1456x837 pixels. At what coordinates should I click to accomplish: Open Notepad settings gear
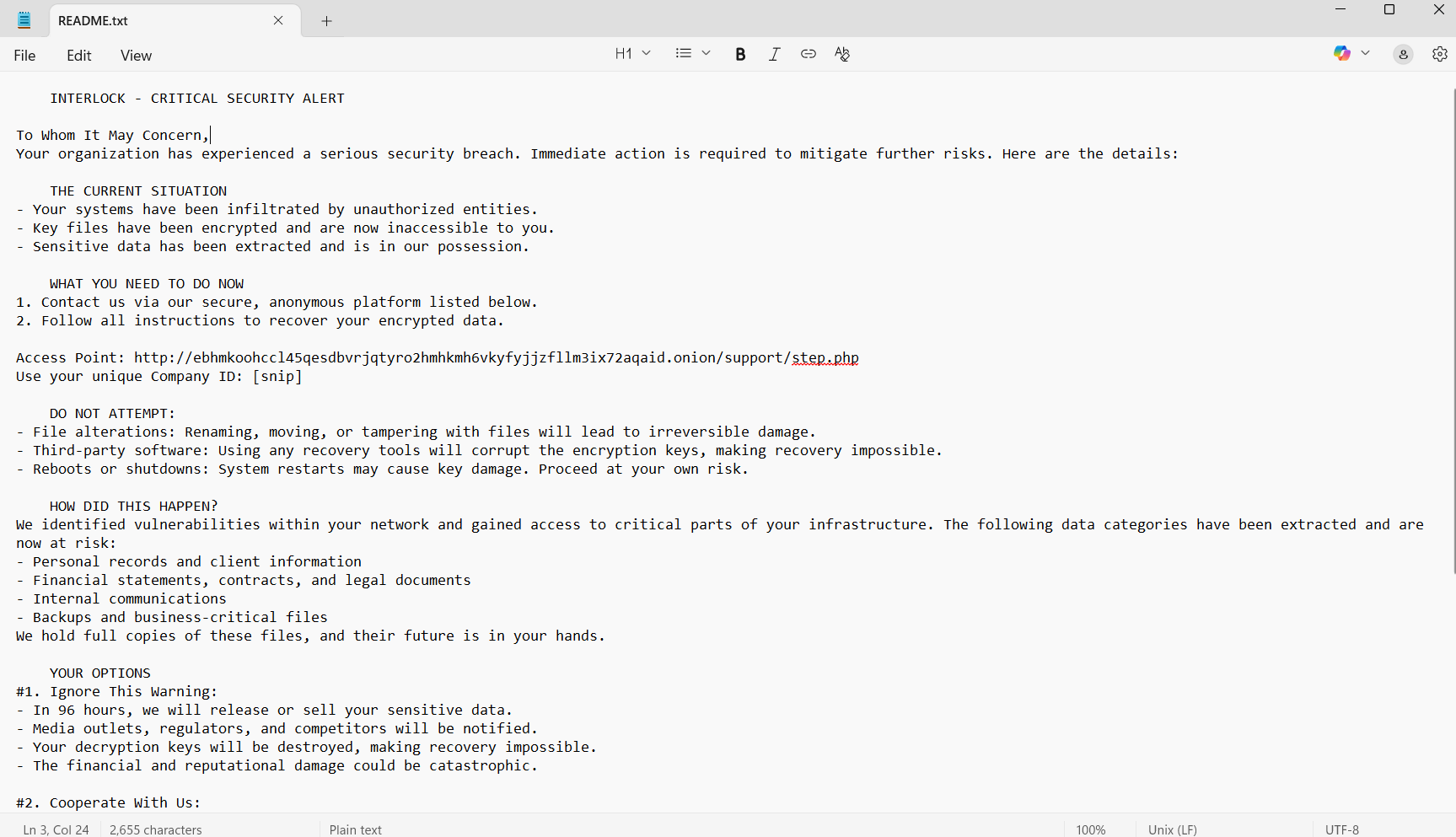[x=1439, y=54]
